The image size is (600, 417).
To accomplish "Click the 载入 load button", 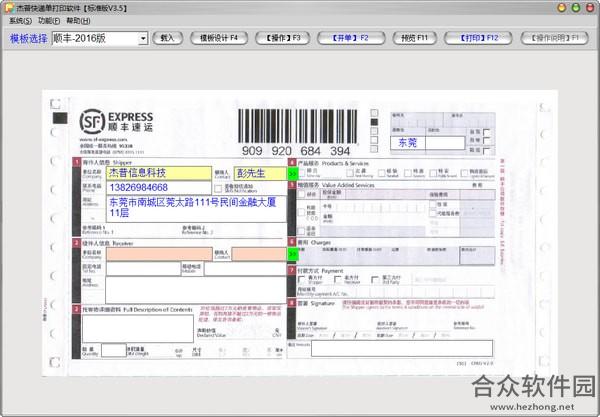I will coord(167,38).
